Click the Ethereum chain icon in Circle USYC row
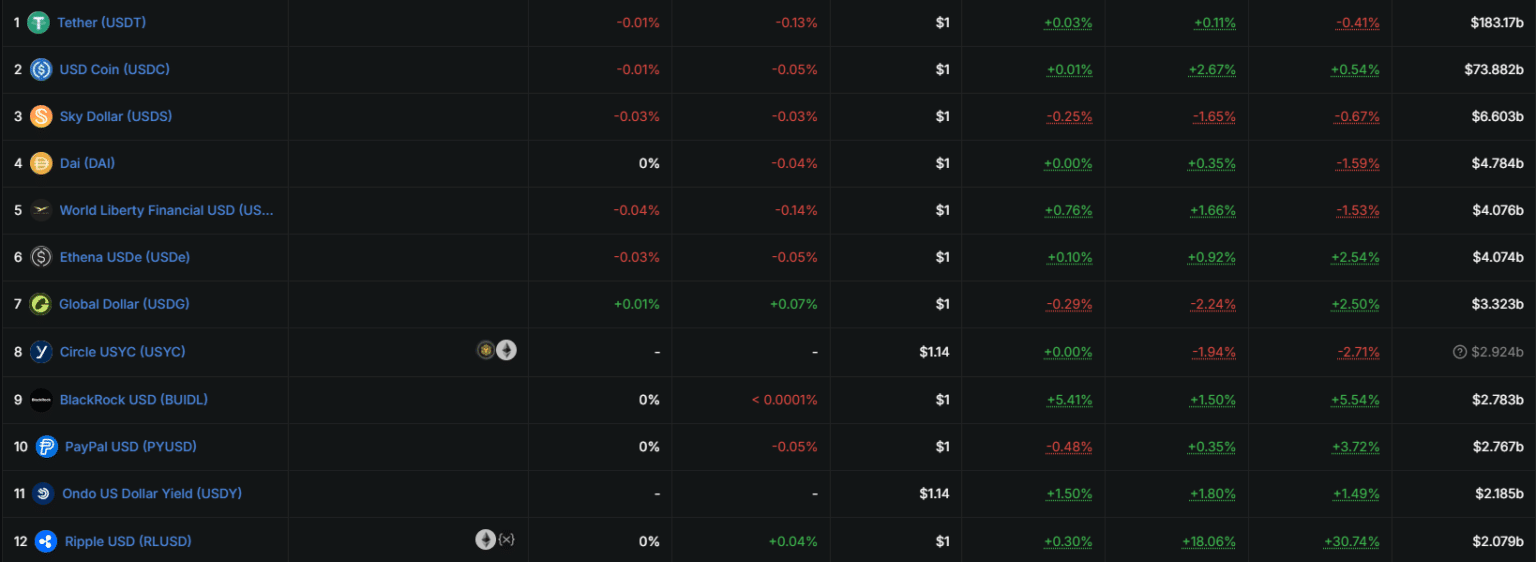Viewport: 1536px width, 562px height. pyautogui.click(x=506, y=350)
